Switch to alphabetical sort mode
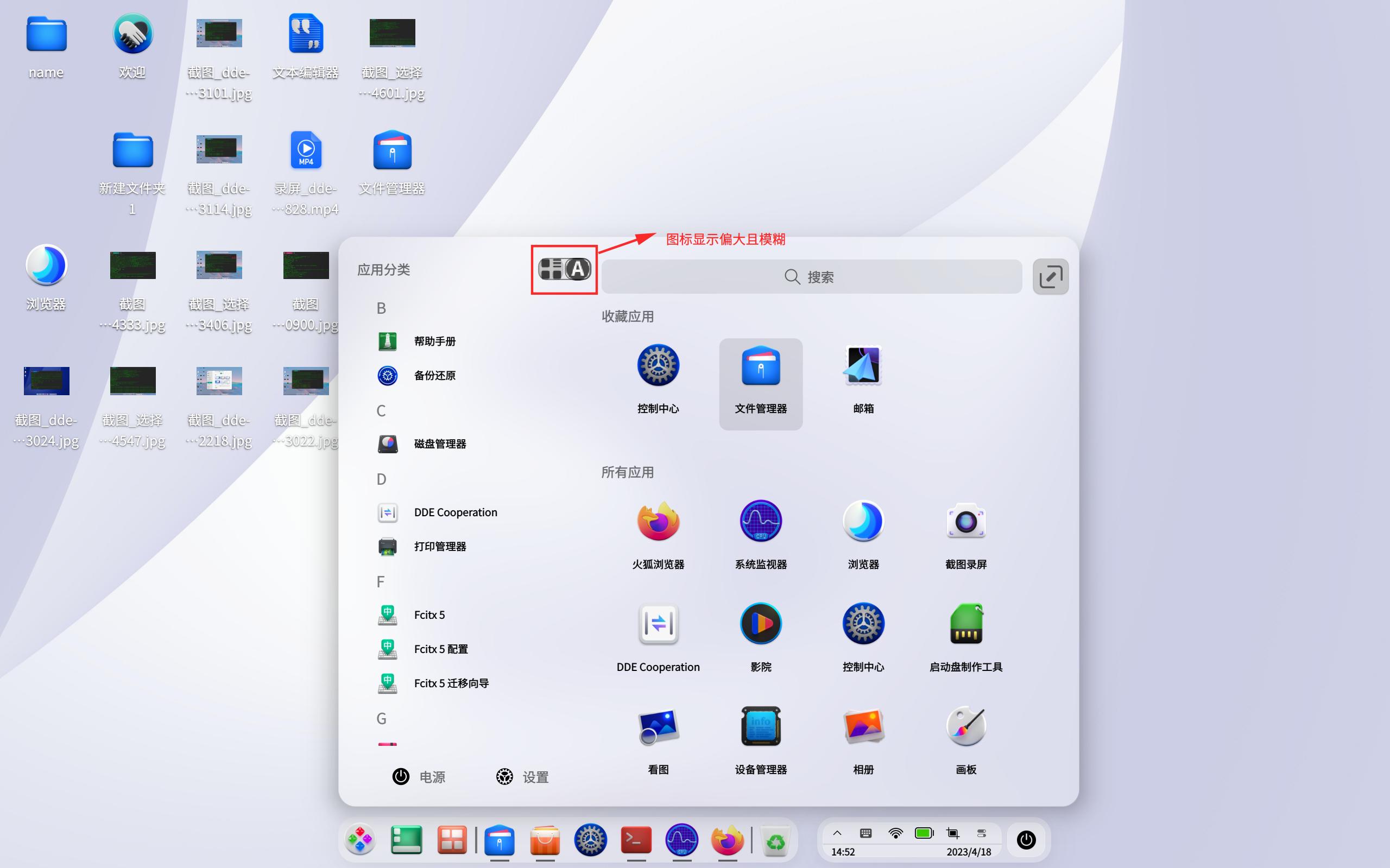The height and width of the screenshot is (868, 1390). (578, 269)
